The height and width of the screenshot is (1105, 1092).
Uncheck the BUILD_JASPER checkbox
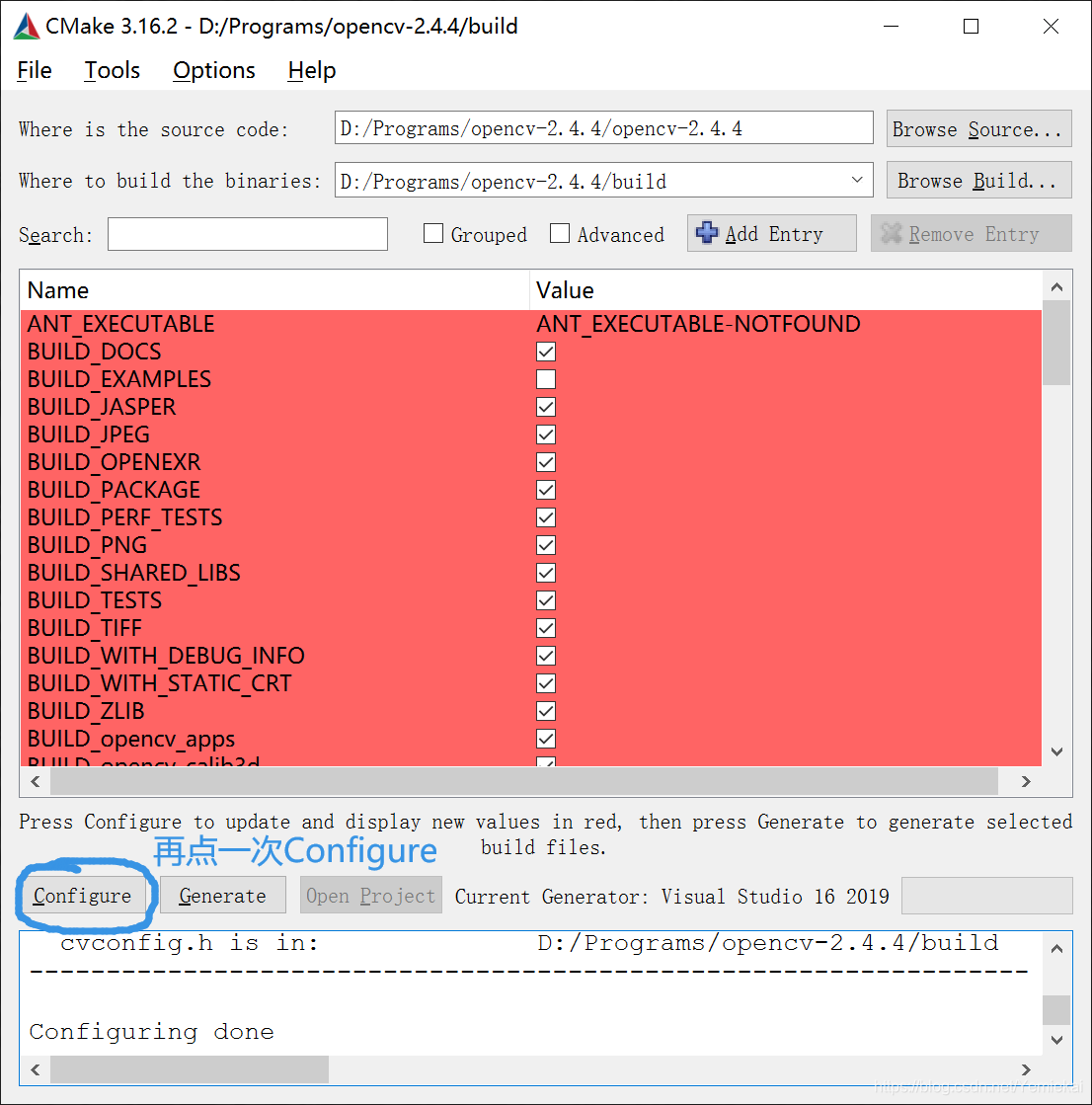pos(546,407)
